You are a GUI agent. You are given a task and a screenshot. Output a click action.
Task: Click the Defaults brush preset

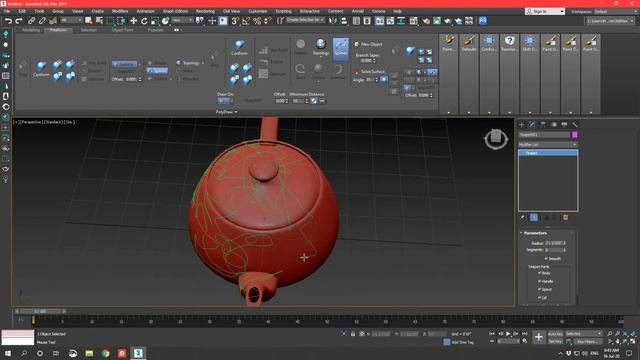tap(469, 43)
